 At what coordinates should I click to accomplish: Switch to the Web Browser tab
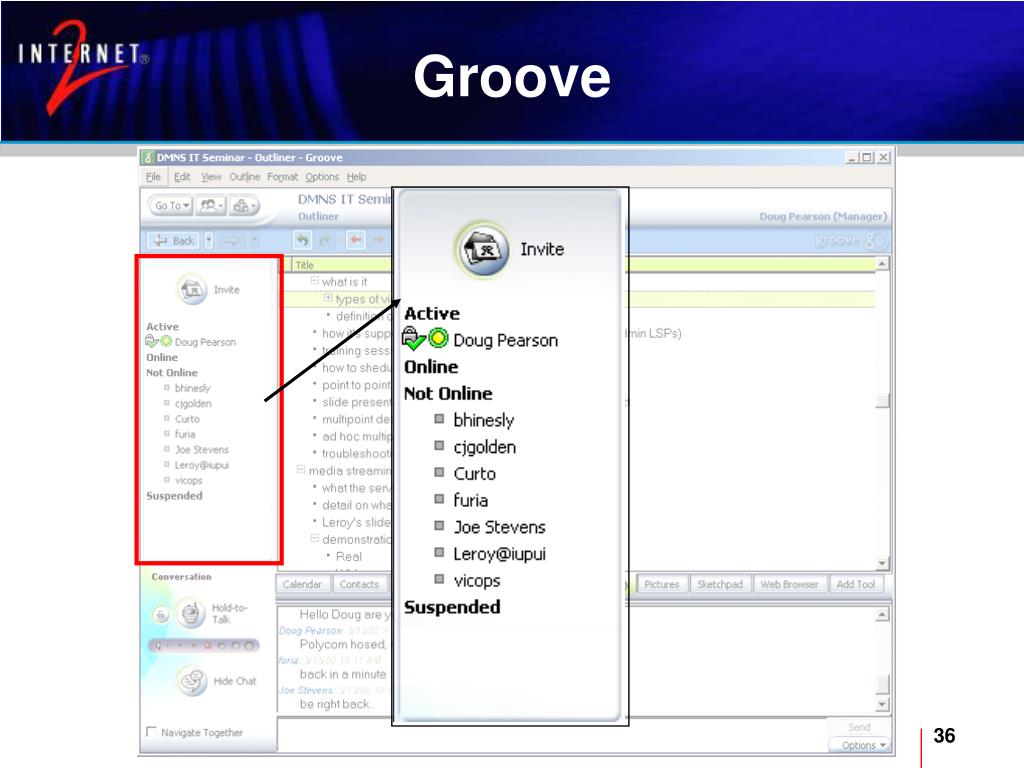click(x=790, y=584)
